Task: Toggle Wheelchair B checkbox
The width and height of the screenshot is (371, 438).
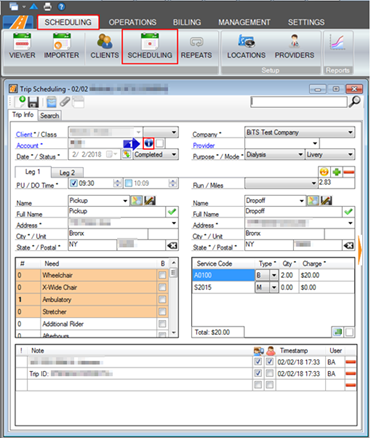Action: [162, 275]
